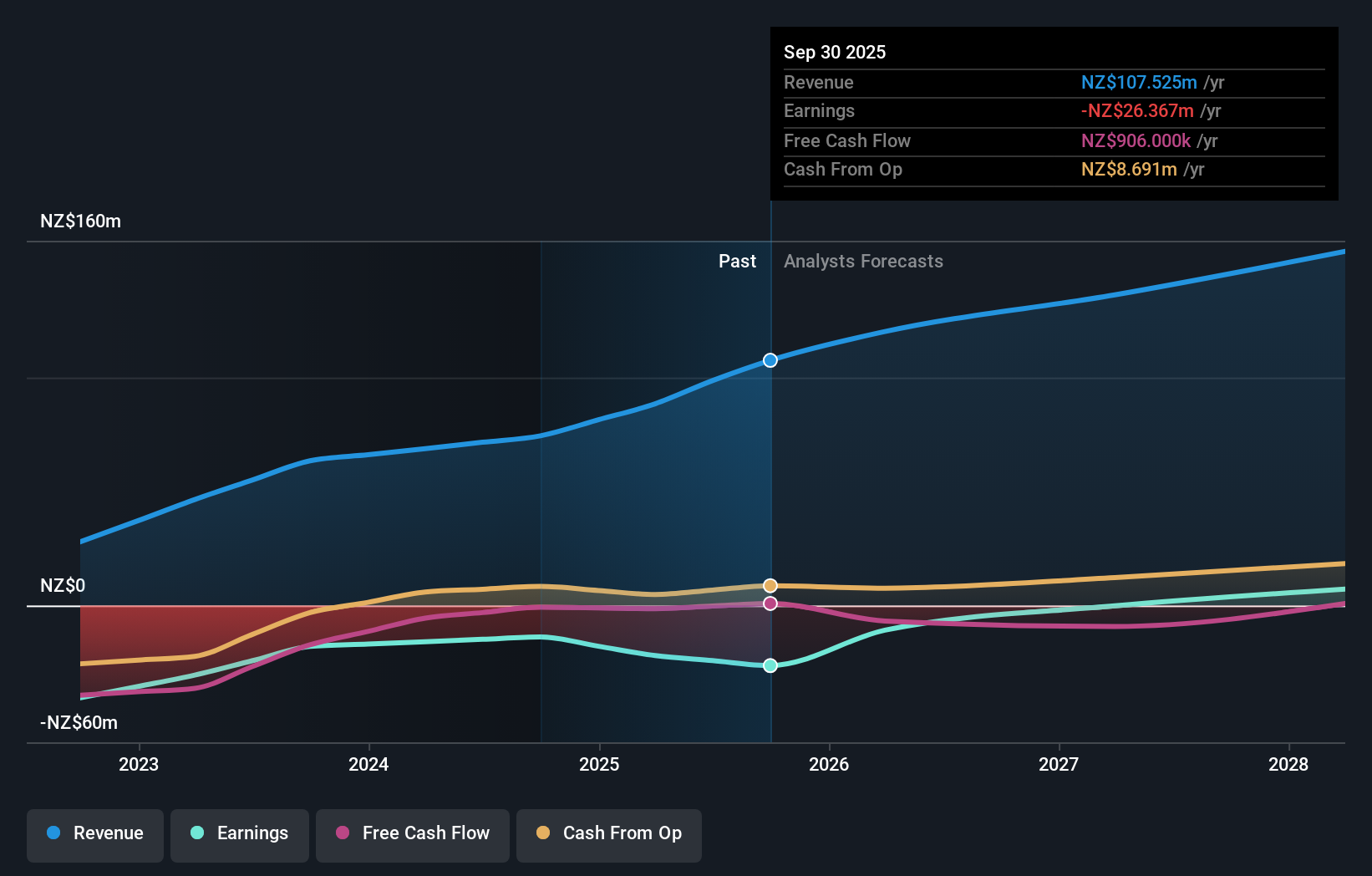Screen dimensions: 1372x876
Task: Switch to the Past section of the chart
Action: (x=737, y=261)
